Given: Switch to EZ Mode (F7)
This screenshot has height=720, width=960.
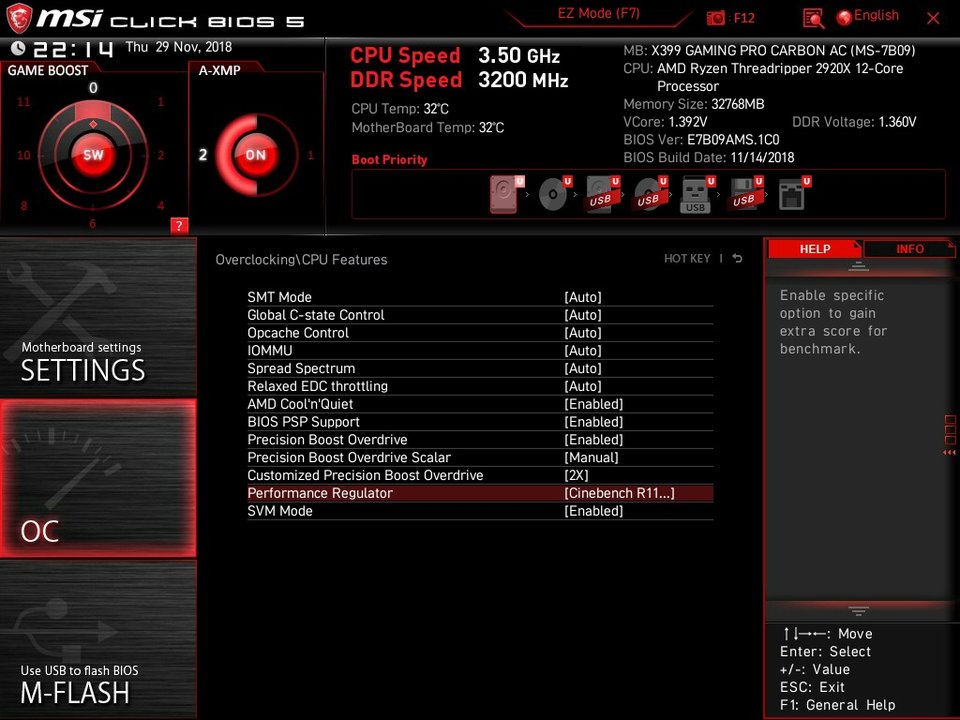Looking at the screenshot, I should [x=598, y=13].
